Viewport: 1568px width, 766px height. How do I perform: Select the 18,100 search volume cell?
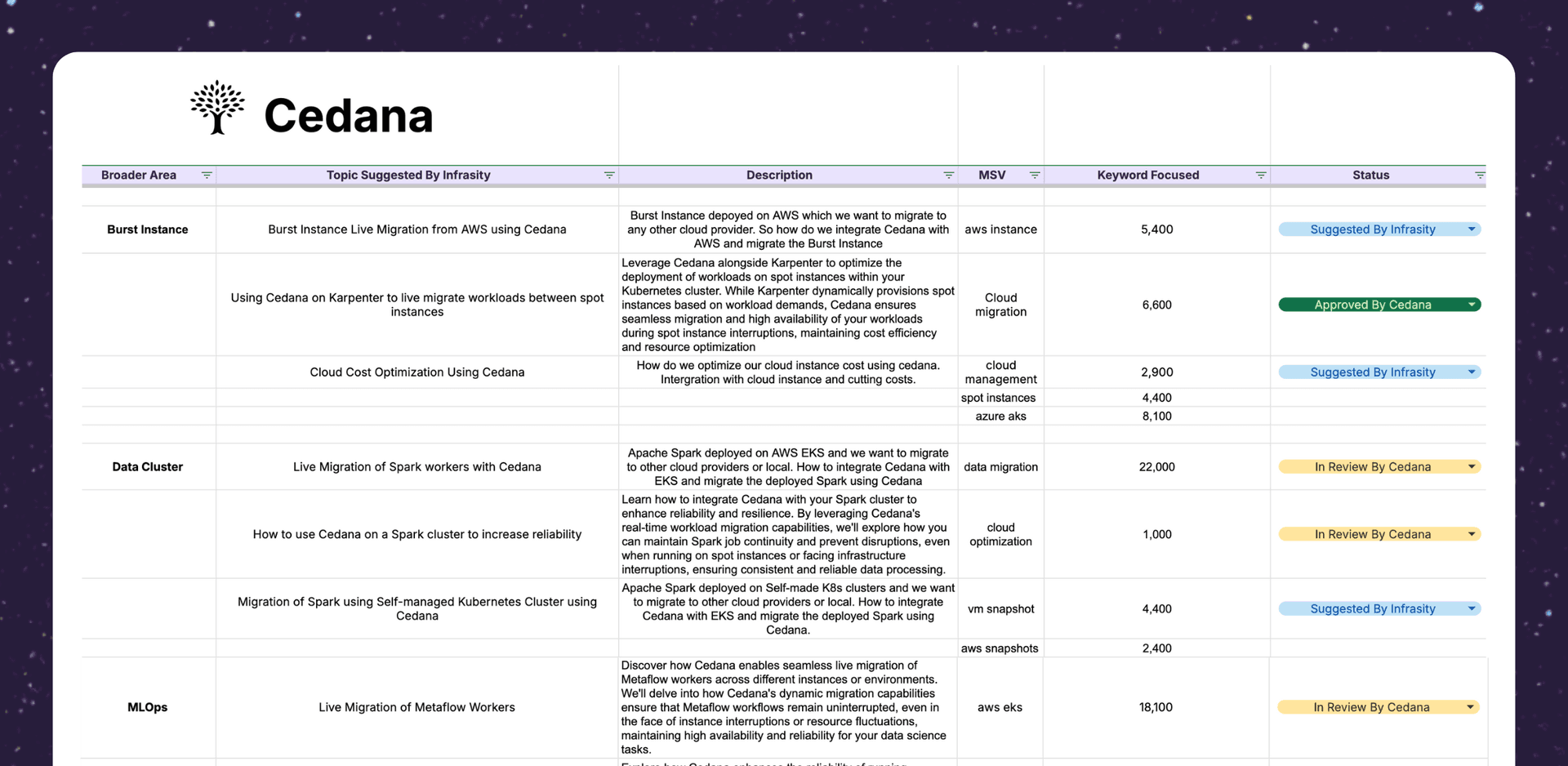point(1156,707)
